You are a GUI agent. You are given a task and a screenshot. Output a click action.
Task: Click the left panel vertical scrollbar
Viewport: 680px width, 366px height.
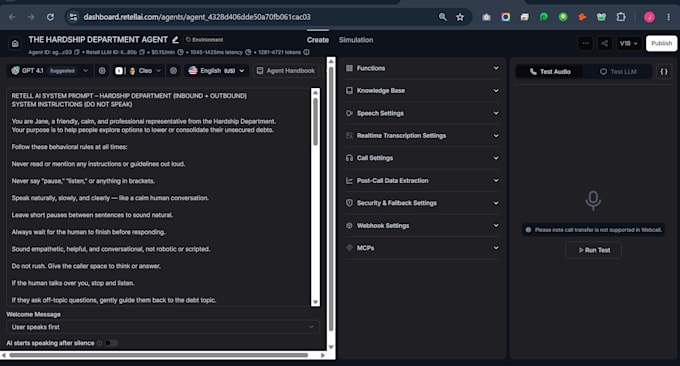[331, 199]
